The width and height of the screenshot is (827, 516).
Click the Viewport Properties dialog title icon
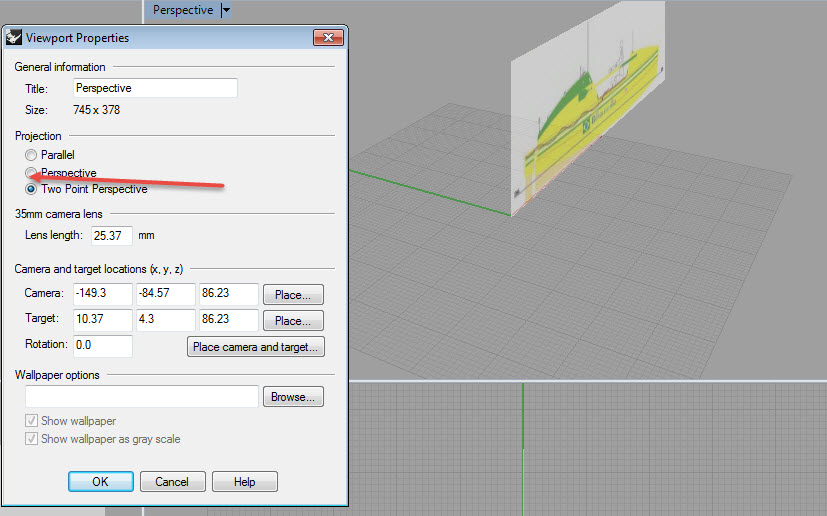coord(15,38)
